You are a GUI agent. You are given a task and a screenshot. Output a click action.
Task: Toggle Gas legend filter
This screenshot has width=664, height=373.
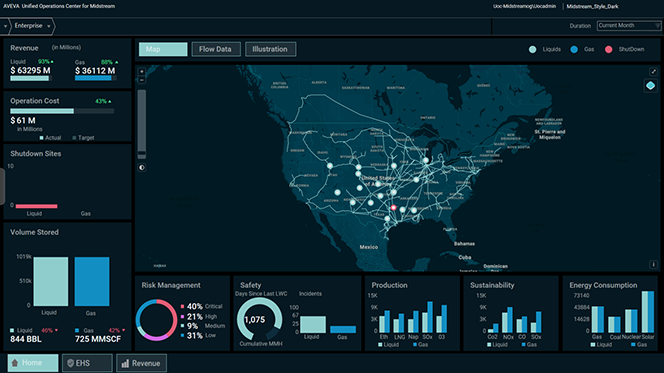[582, 50]
